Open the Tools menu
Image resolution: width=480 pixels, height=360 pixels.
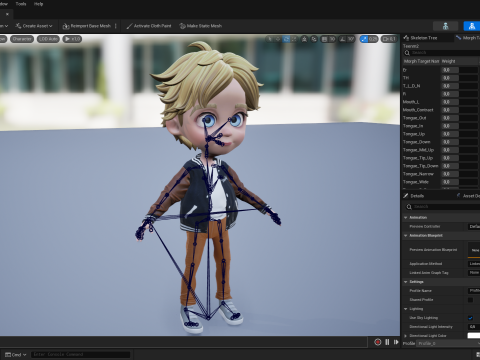21,4
